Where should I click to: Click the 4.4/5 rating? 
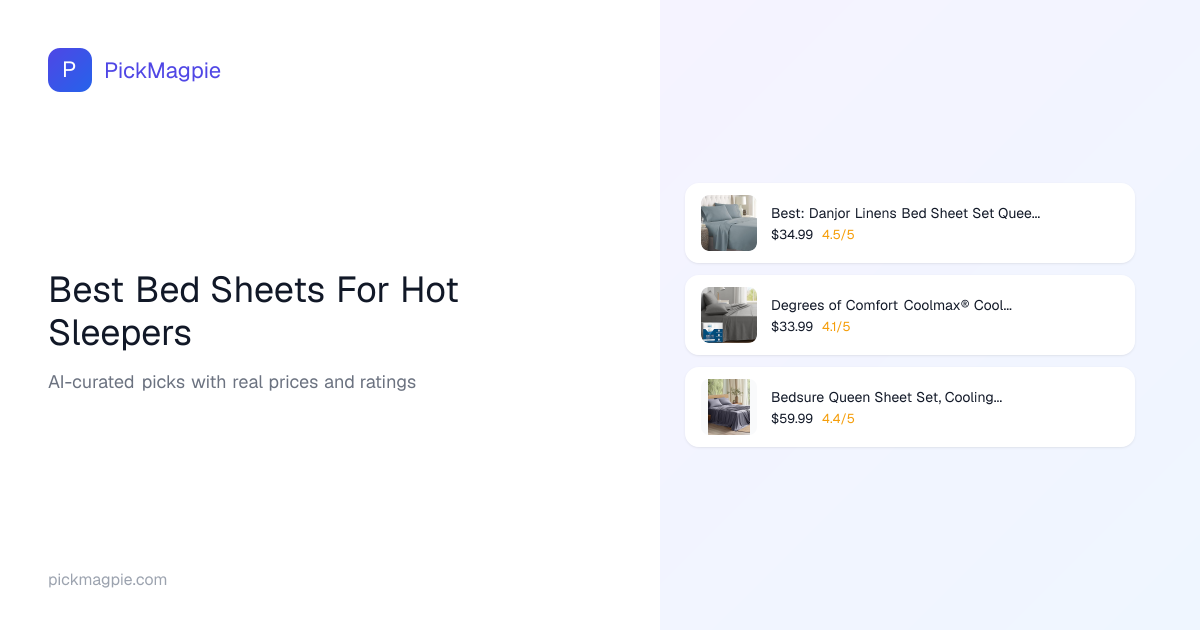point(838,419)
